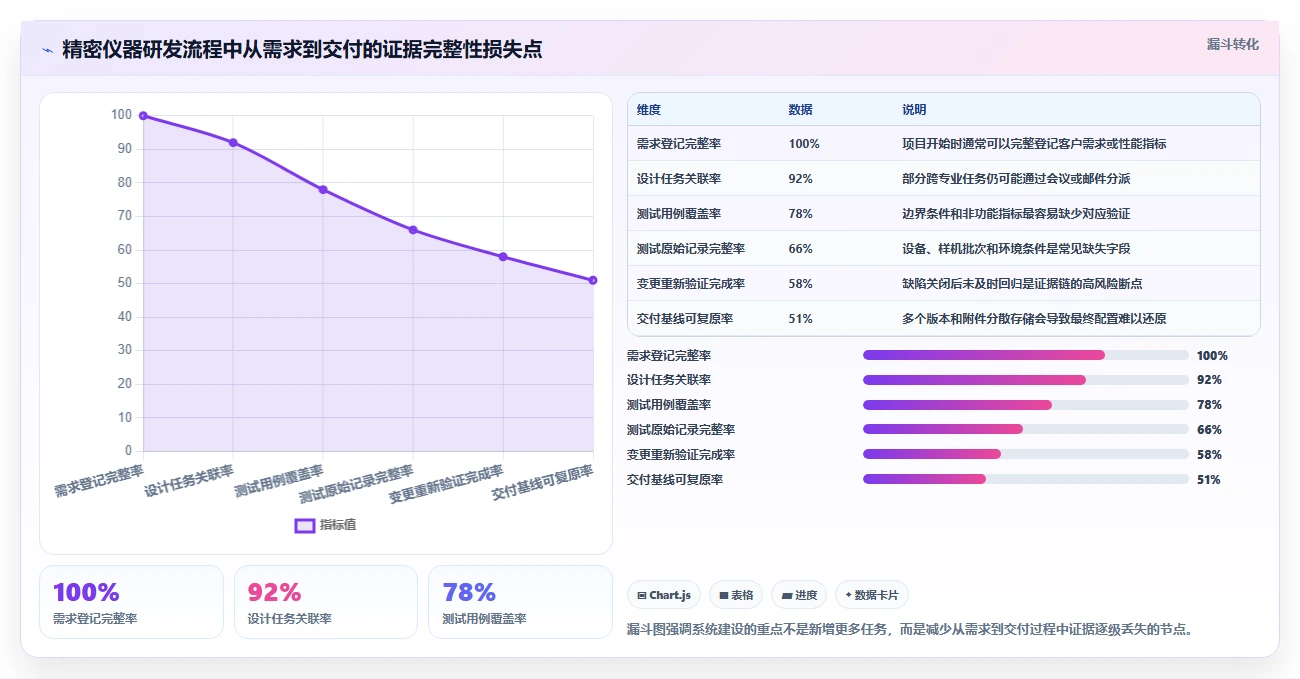Click description 设备、样机批次和环境条件是常见缺失字段
This screenshot has height=679, width=1300.
(1016, 249)
